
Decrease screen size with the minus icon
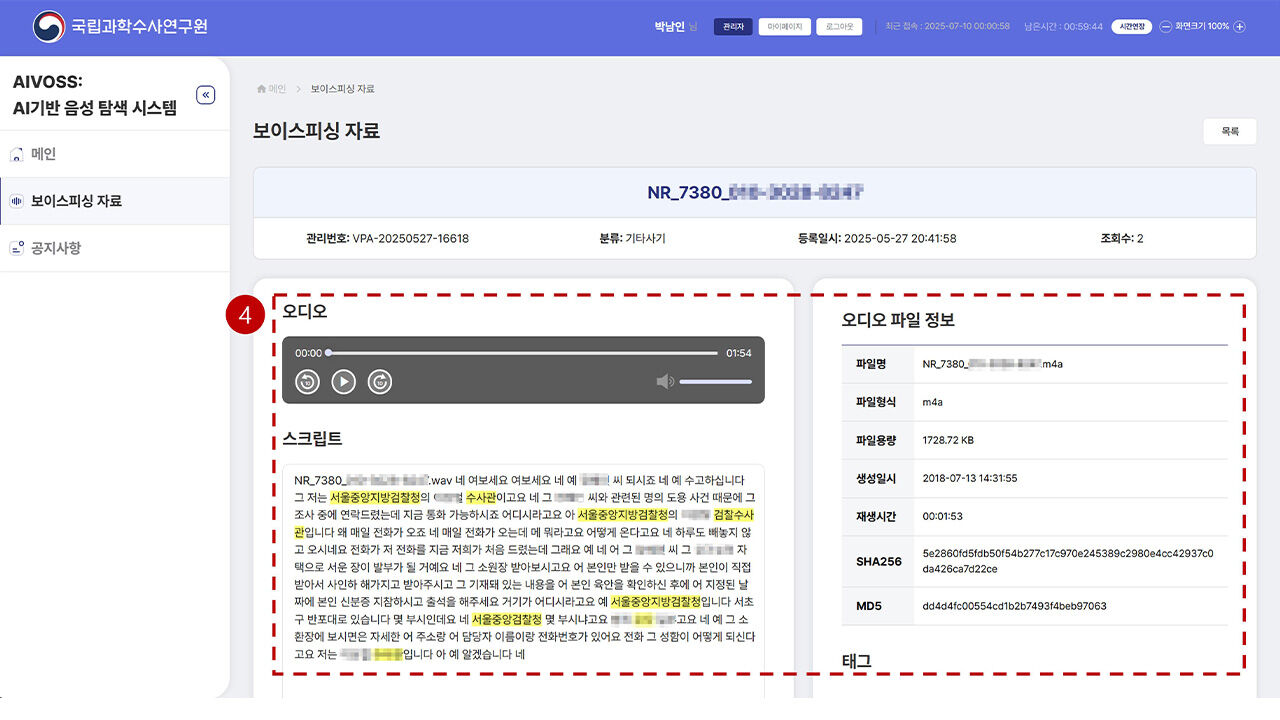coord(1166,26)
